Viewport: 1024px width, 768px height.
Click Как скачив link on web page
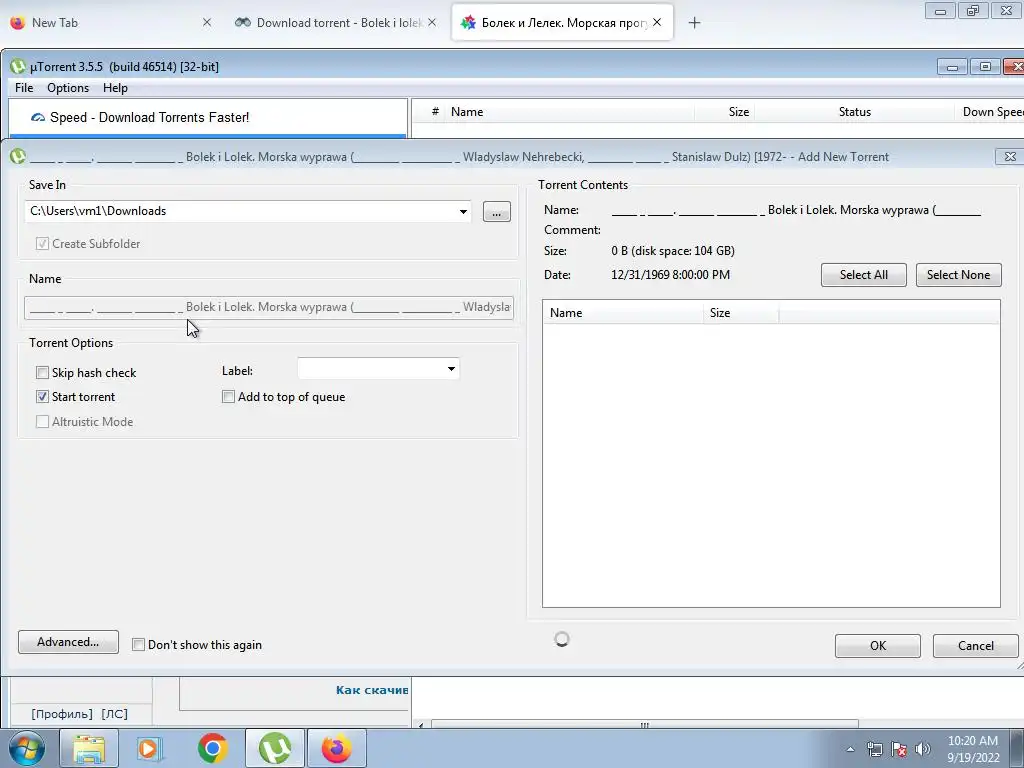coord(372,690)
